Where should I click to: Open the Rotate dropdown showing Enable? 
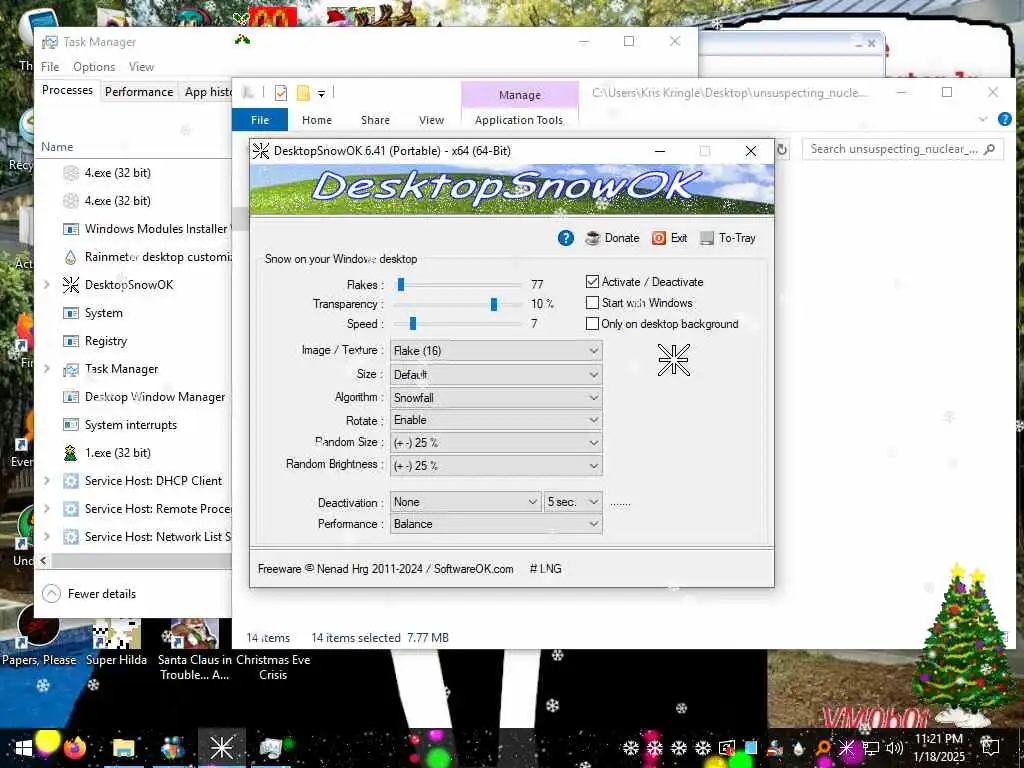[x=496, y=420]
